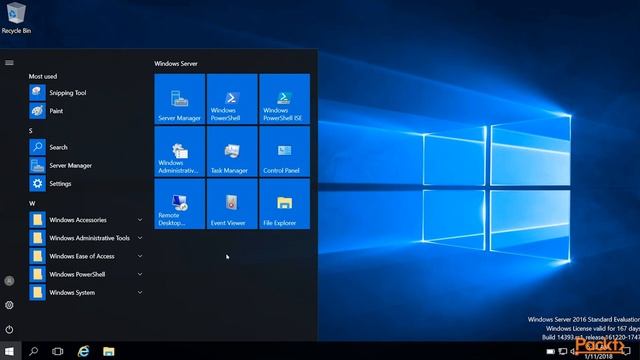Launch the Windows PowerShell tile
The height and width of the screenshot is (360, 640).
(x=232, y=99)
